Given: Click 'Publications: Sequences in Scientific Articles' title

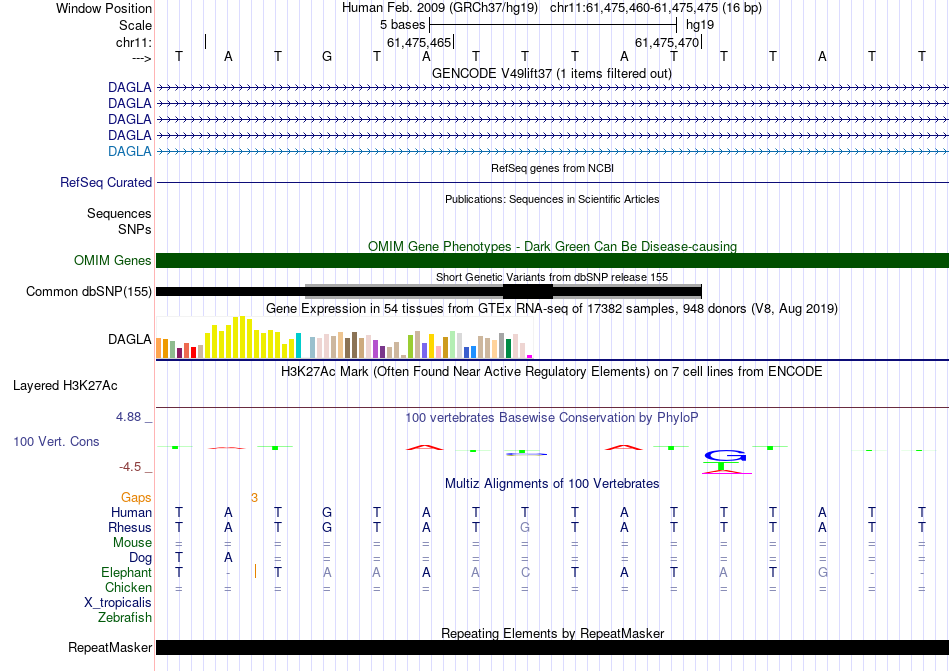Looking at the screenshot, I should pyautogui.click(x=552, y=199).
